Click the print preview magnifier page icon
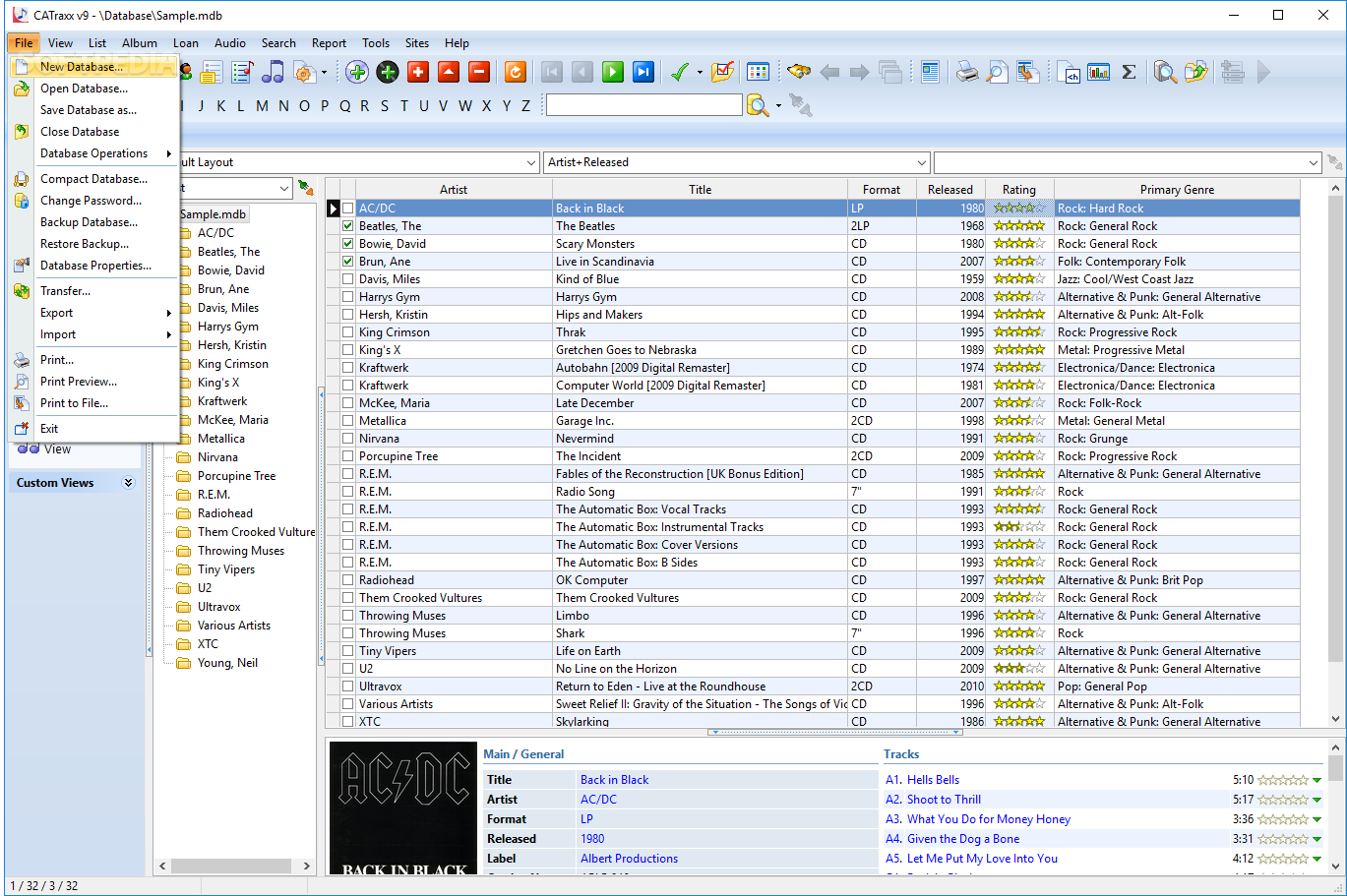Viewport: 1347px width, 896px height. [x=998, y=72]
